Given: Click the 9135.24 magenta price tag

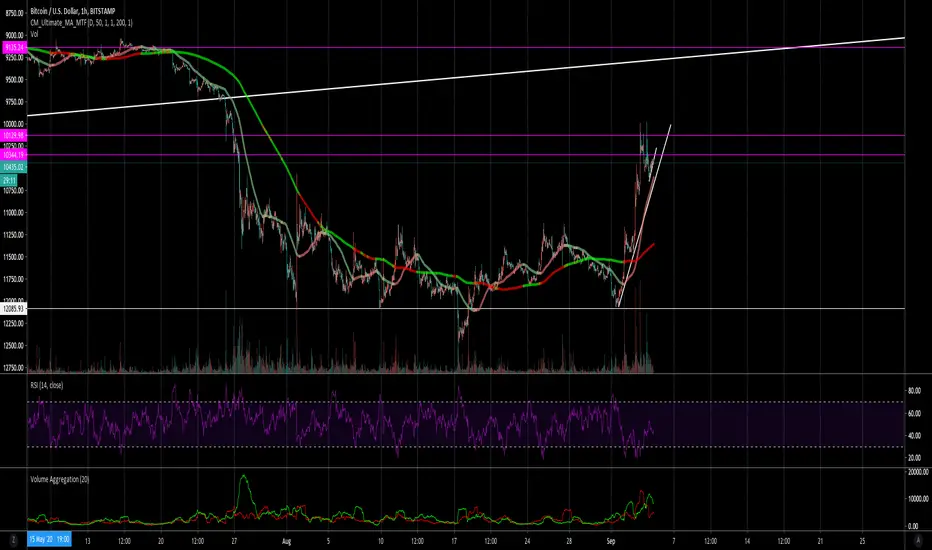Looking at the screenshot, I should point(14,47).
